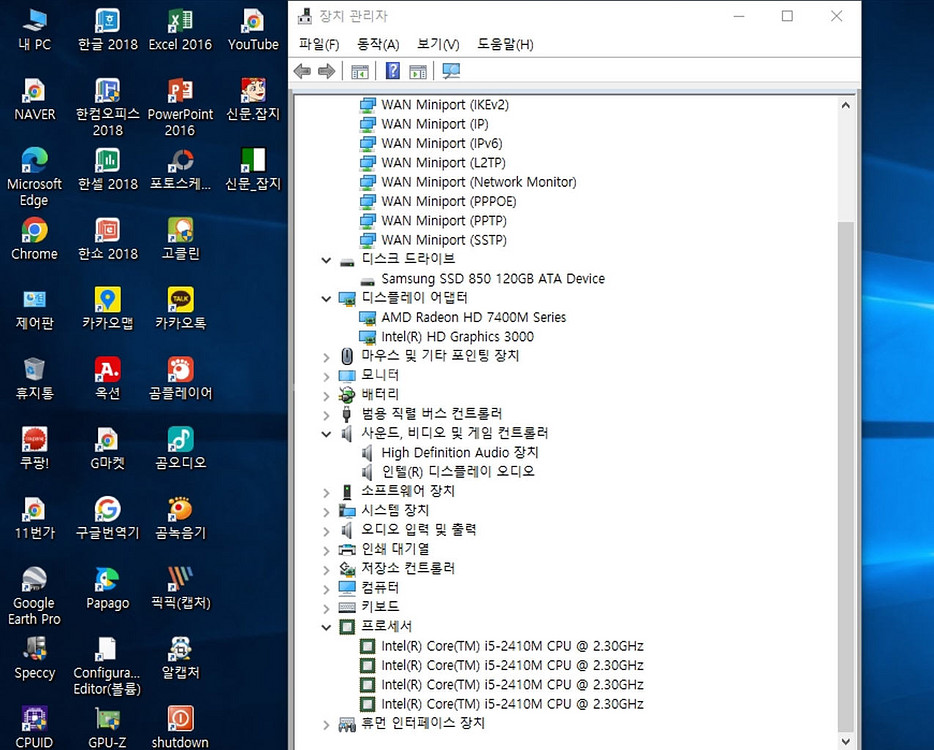Screen dimensions: 934x750
Task: Collapse the 디스플레이 어댑터 category
Action: click(326, 298)
